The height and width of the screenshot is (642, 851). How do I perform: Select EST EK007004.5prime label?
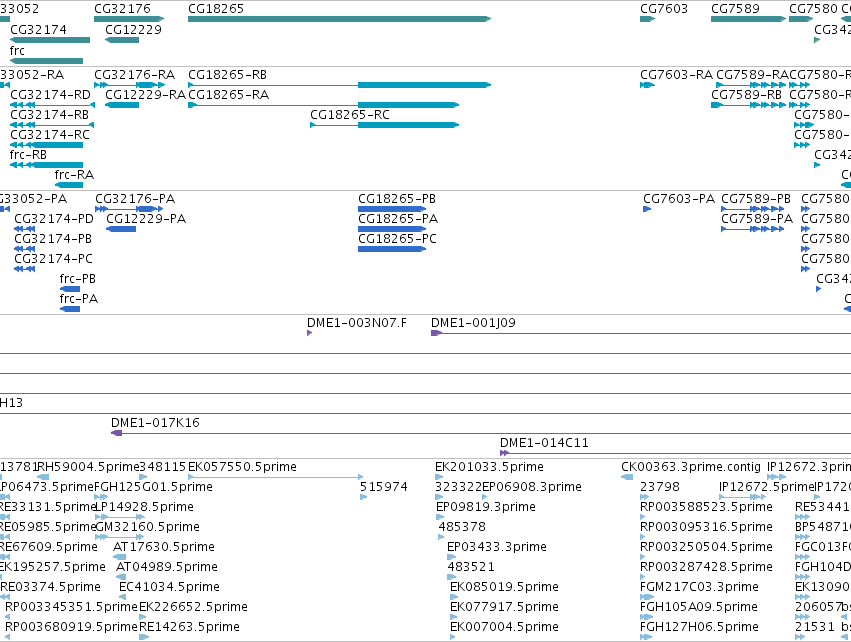tap(504, 627)
